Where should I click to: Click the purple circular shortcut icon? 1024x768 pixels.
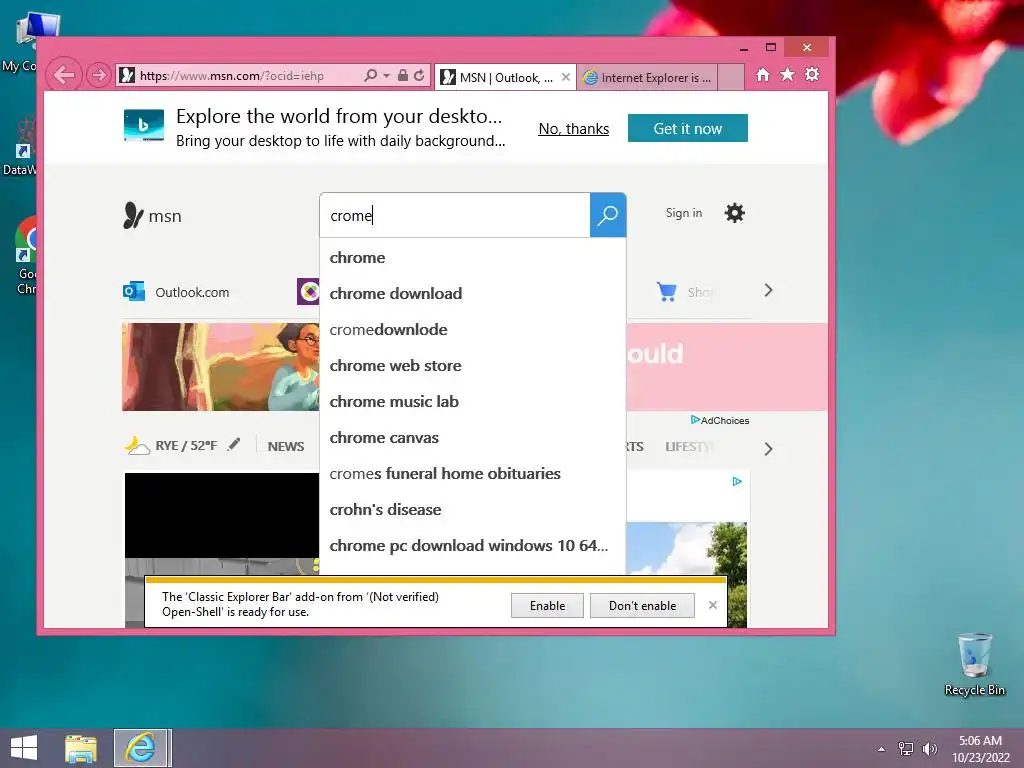pos(308,291)
